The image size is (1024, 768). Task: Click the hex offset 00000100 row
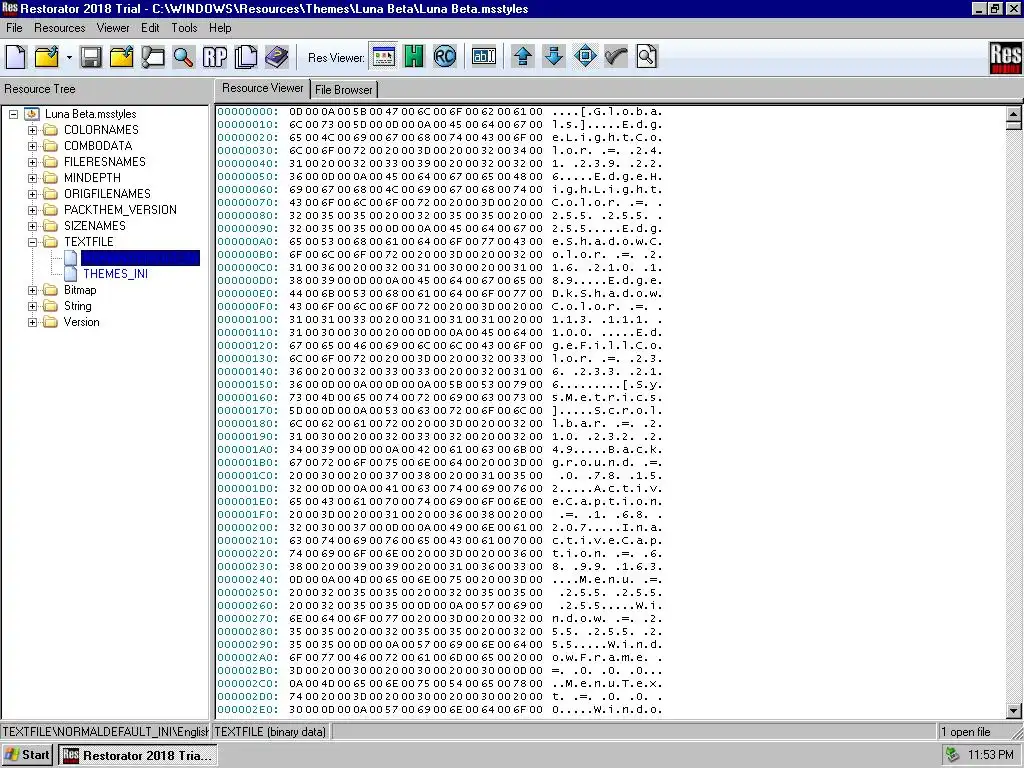tap(440, 319)
